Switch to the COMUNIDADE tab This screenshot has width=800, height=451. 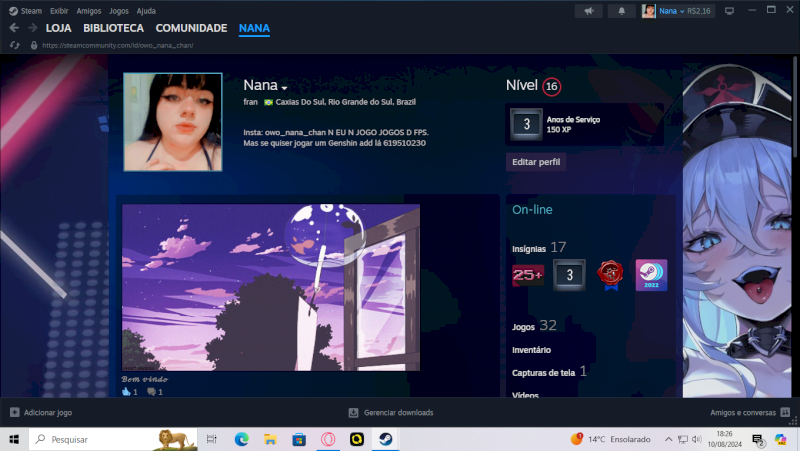point(191,28)
